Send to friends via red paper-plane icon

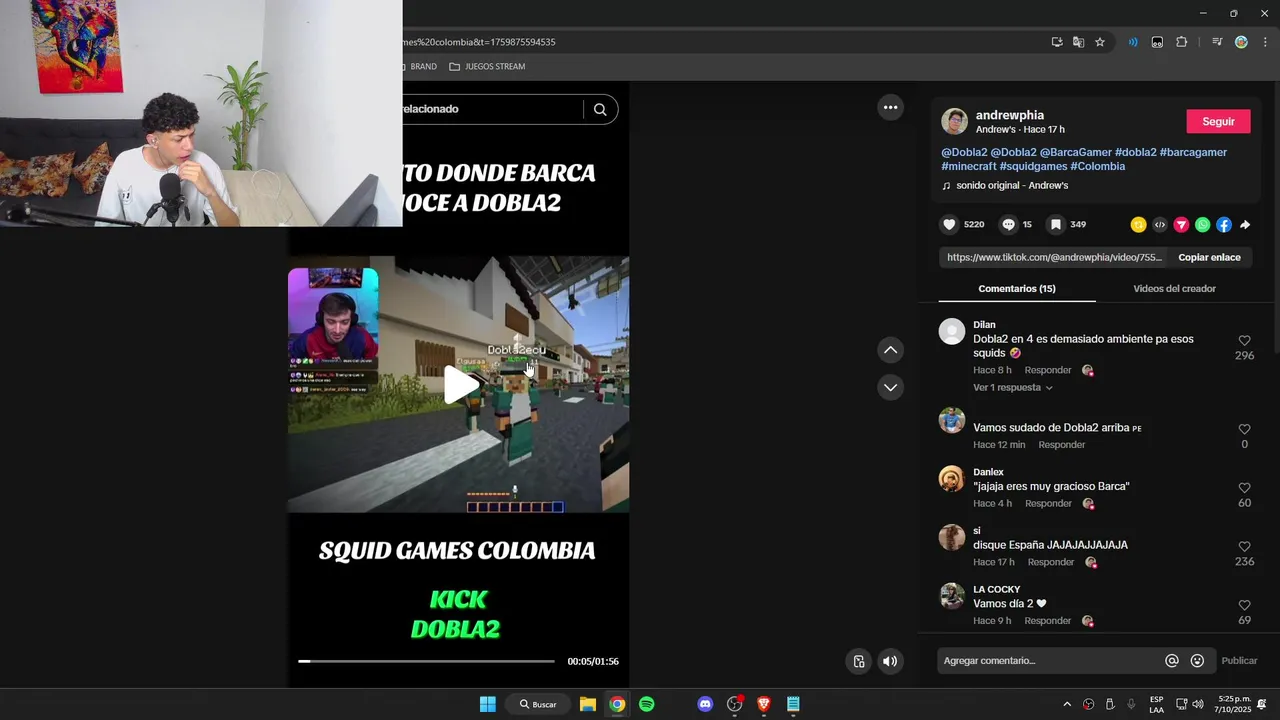point(1181,225)
